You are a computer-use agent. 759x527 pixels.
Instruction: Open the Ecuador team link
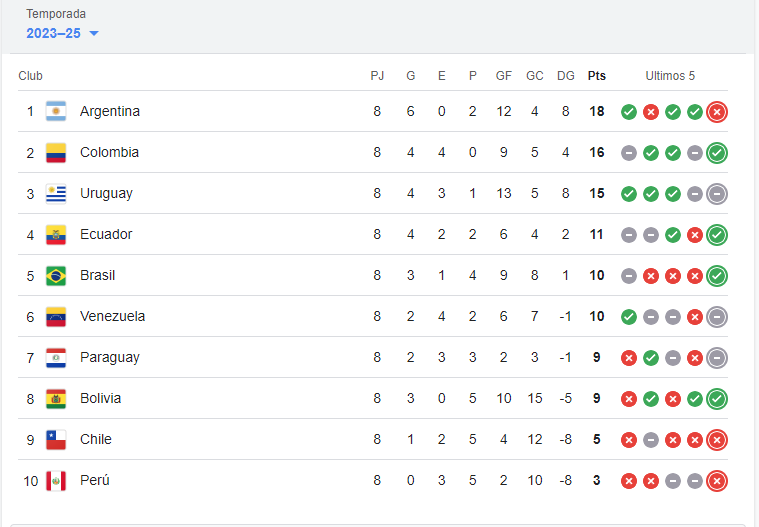(x=106, y=234)
